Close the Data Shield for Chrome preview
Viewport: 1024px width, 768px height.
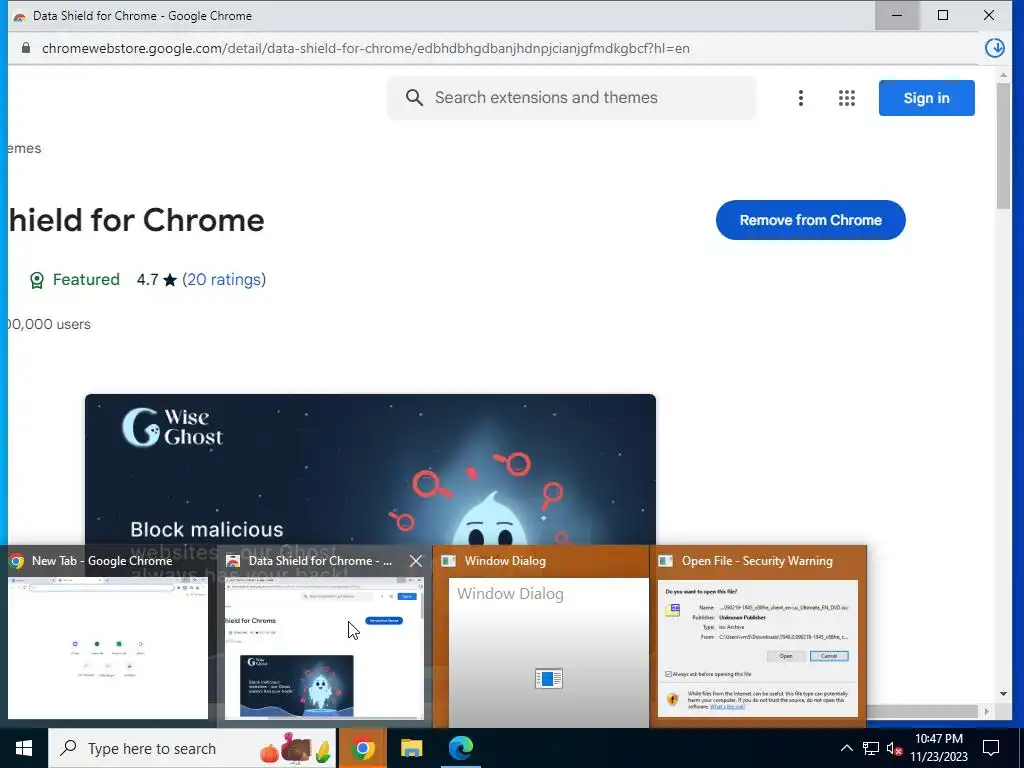(x=415, y=561)
